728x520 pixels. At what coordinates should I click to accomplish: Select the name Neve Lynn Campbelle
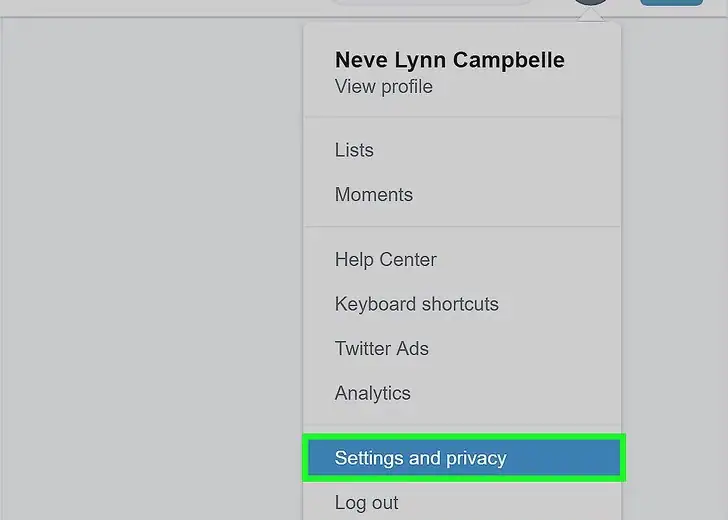pyautogui.click(x=449, y=60)
